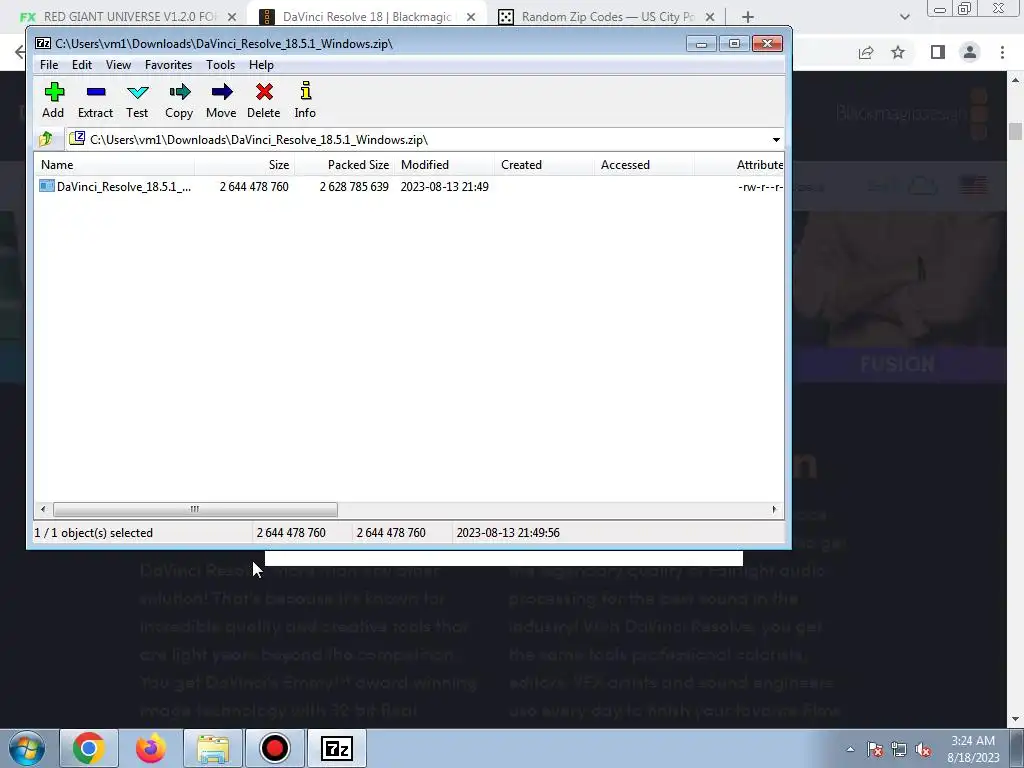Open Chrome from the taskbar
The height and width of the screenshot is (768, 1024).
point(89,748)
